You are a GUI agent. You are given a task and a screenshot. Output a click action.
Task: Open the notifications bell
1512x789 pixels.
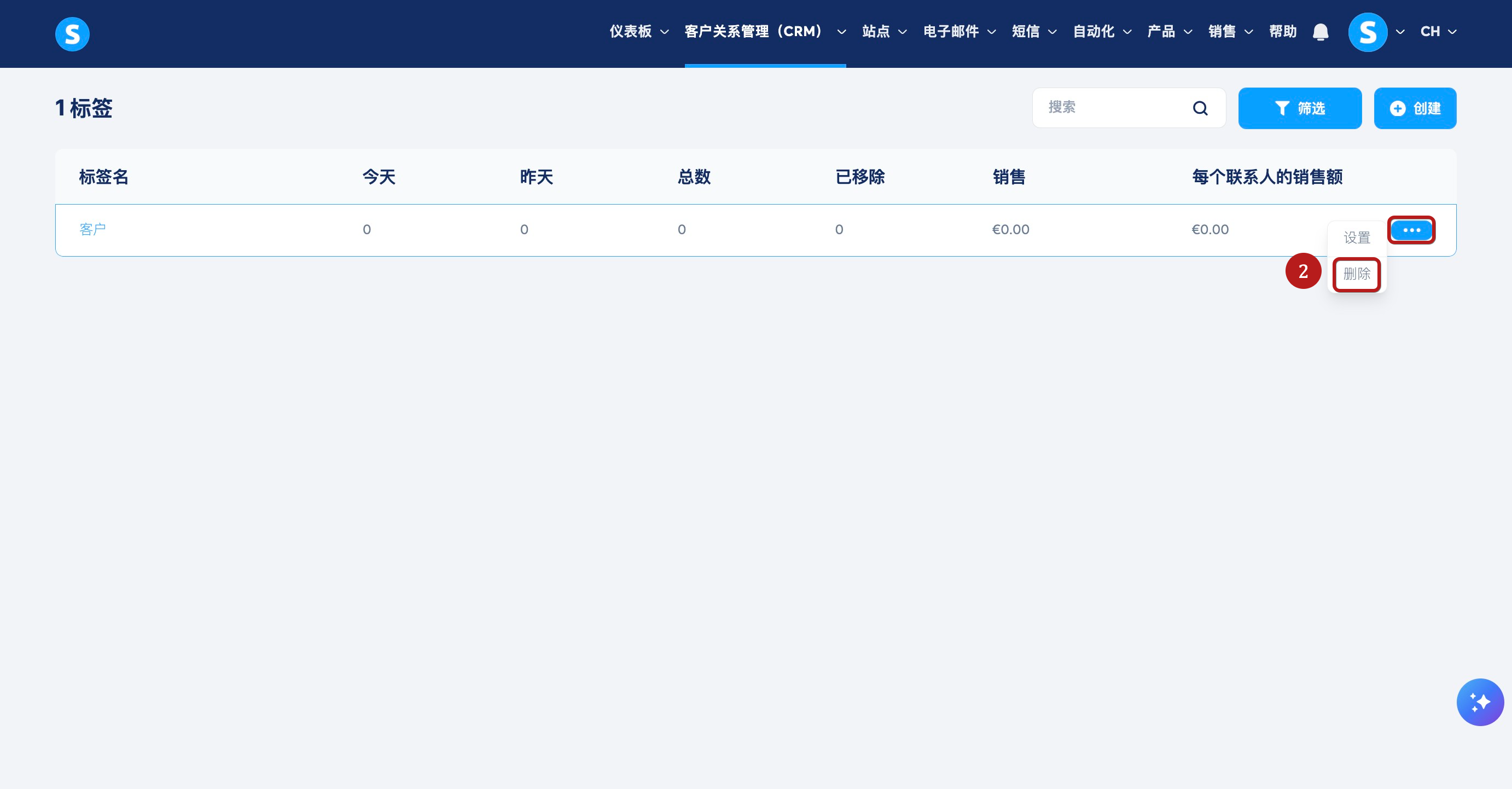click(x=1320, y=32)
